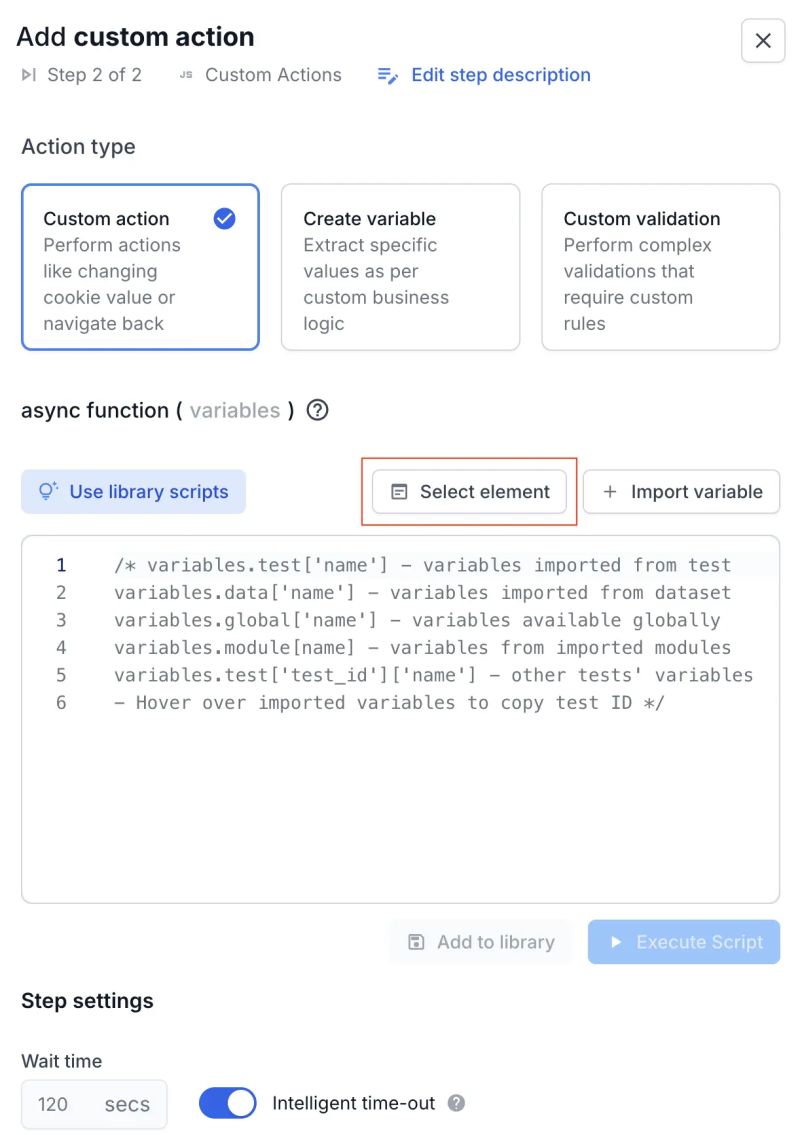Screen dimensions: 800x1135
Task: Click the Select element button
Action: (x=469, y=491)
